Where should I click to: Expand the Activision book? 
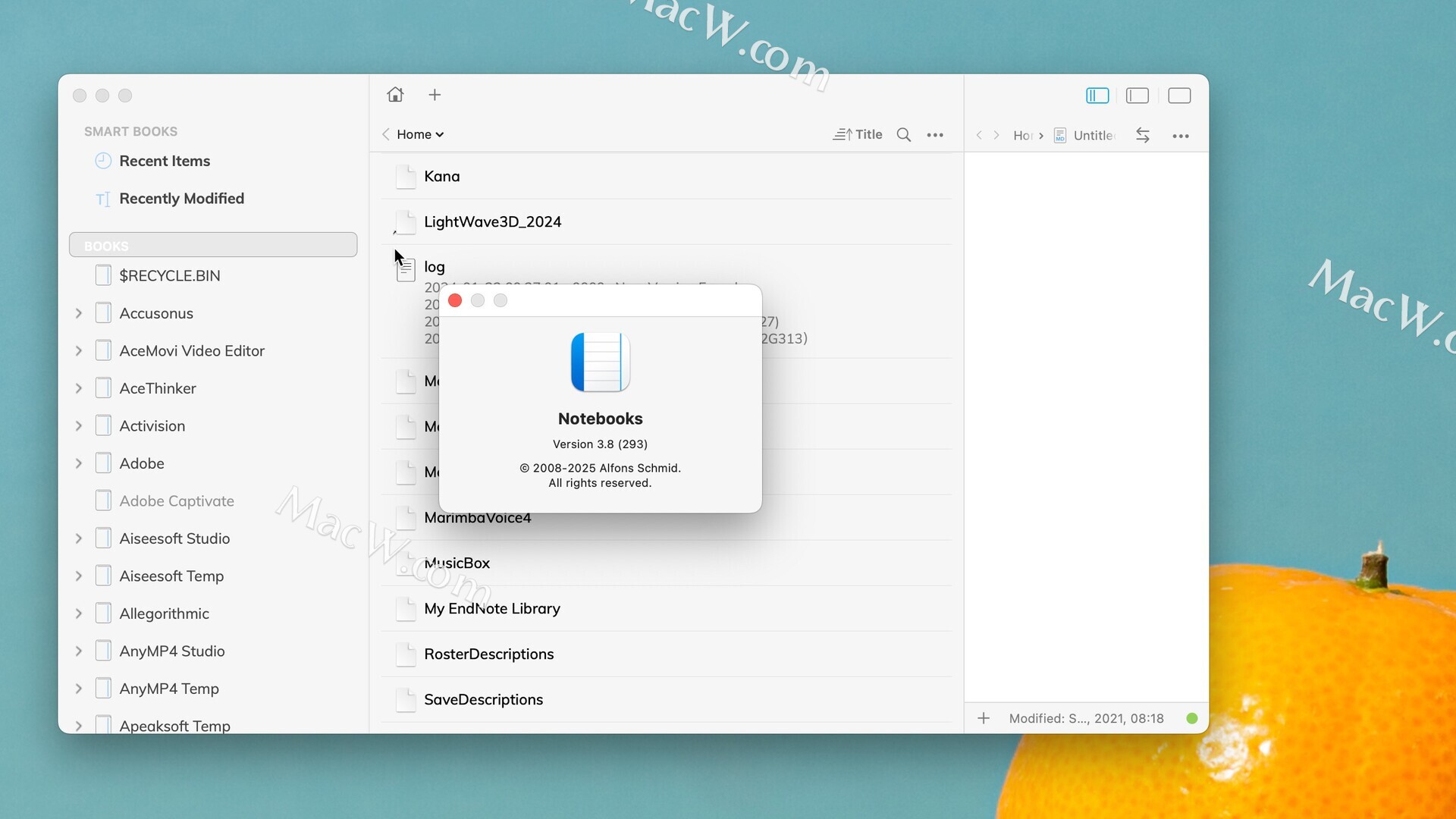(x=79, y=425)
